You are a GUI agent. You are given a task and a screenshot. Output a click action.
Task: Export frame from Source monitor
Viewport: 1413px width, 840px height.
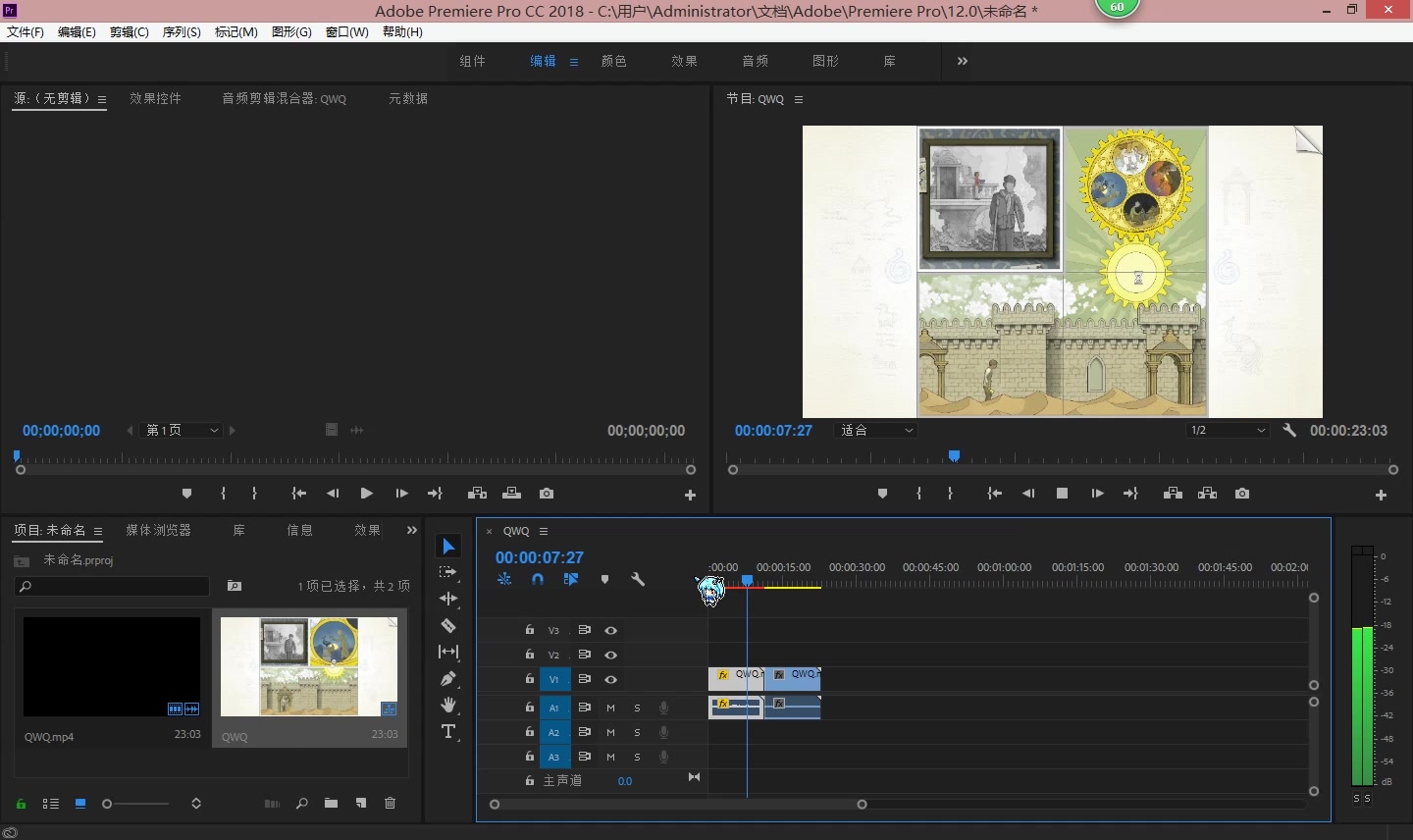coord(547,494)
